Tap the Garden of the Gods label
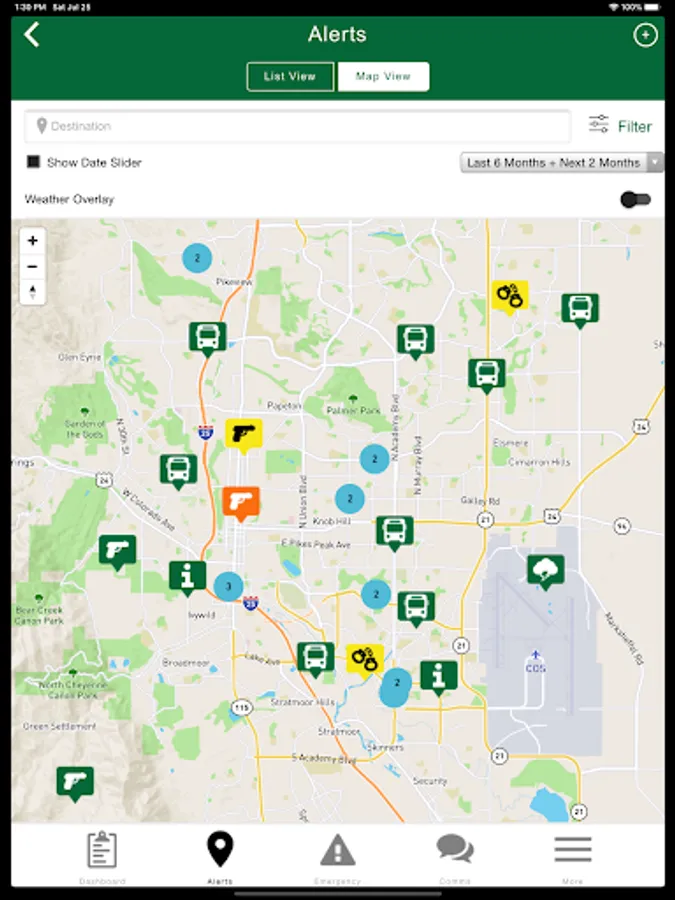The height and width of the screenshot is (900, 675). (84, 429)
